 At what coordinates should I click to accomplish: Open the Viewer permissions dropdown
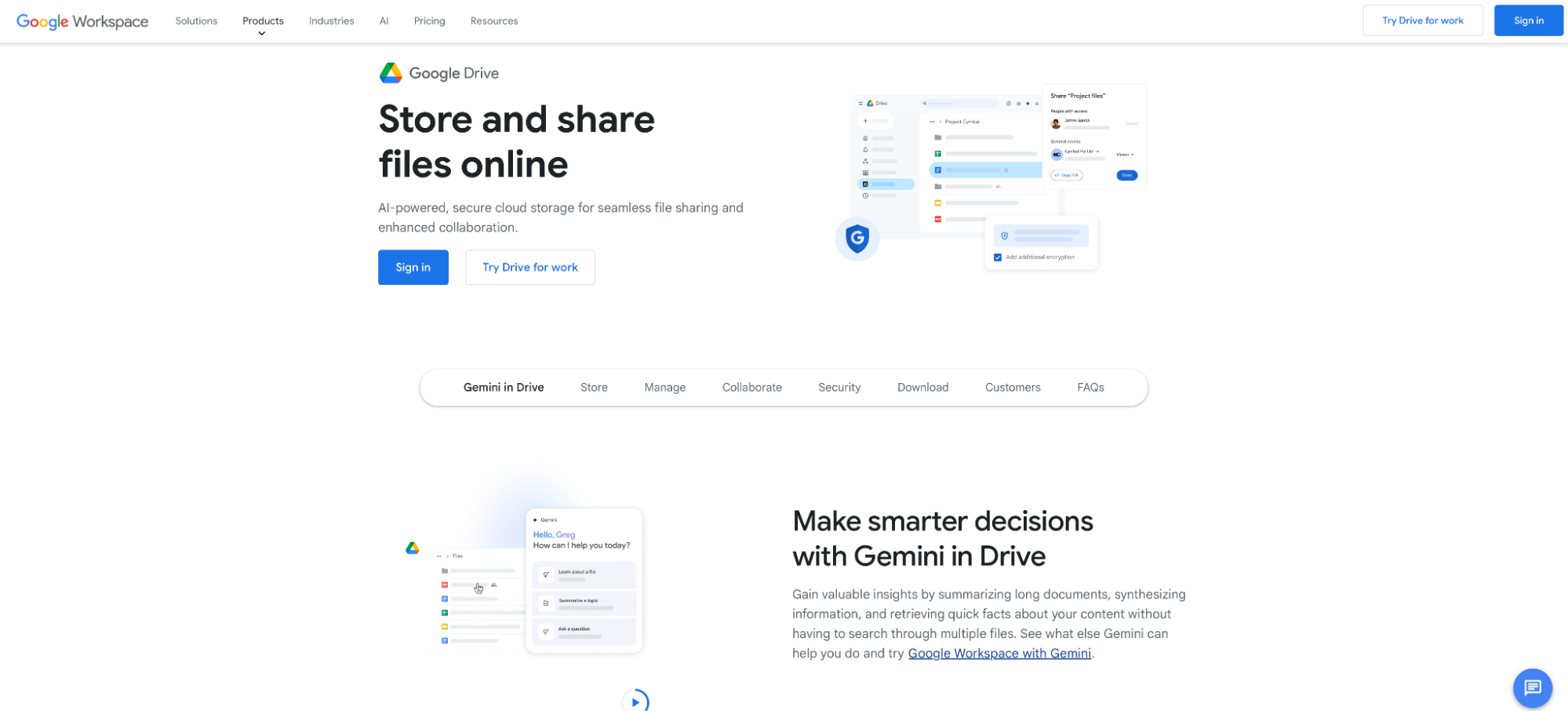[x=1124, y=155]
